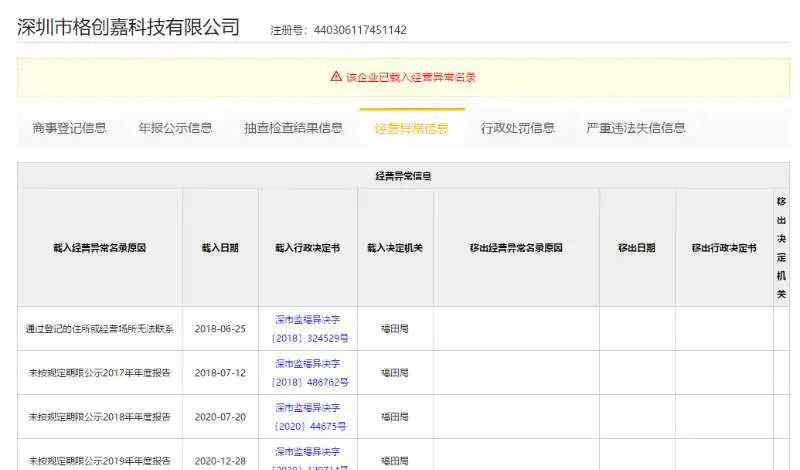This screenshot has width=800, height=470.
Task: Open decision link 〔2018〕324529号
Action: tap(308, 329)
